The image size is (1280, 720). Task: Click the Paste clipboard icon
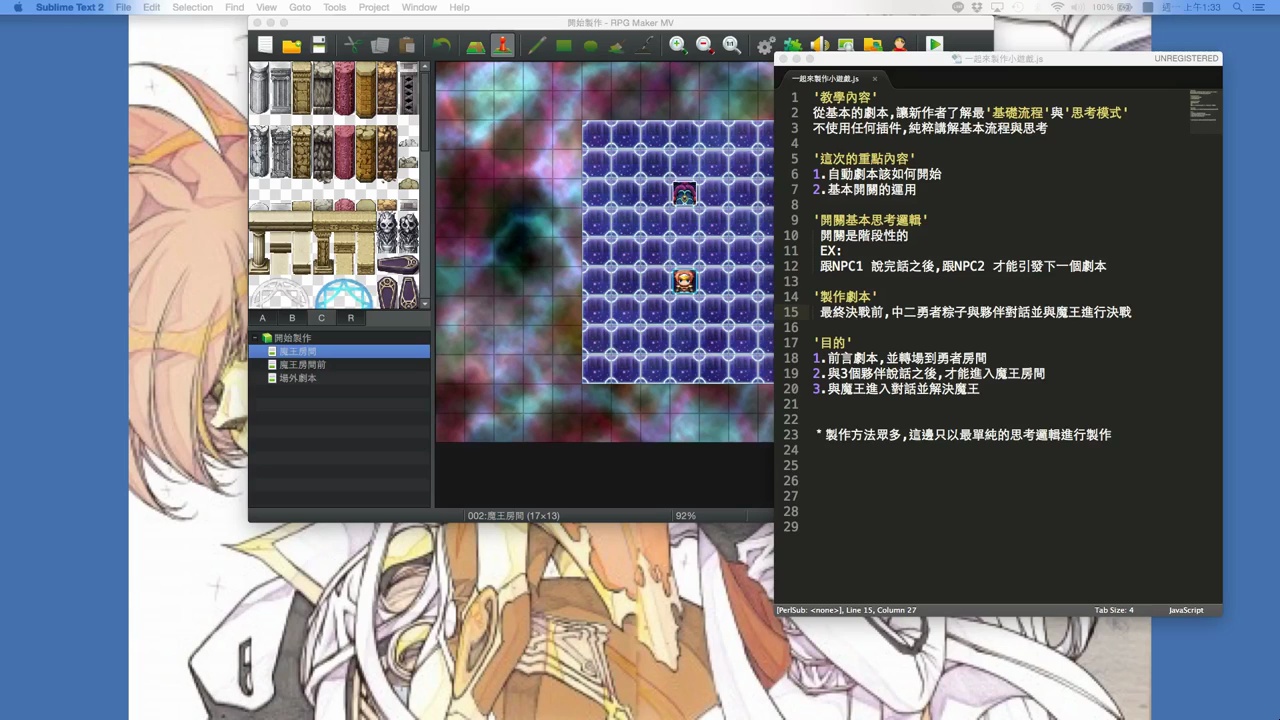point(407,45)
